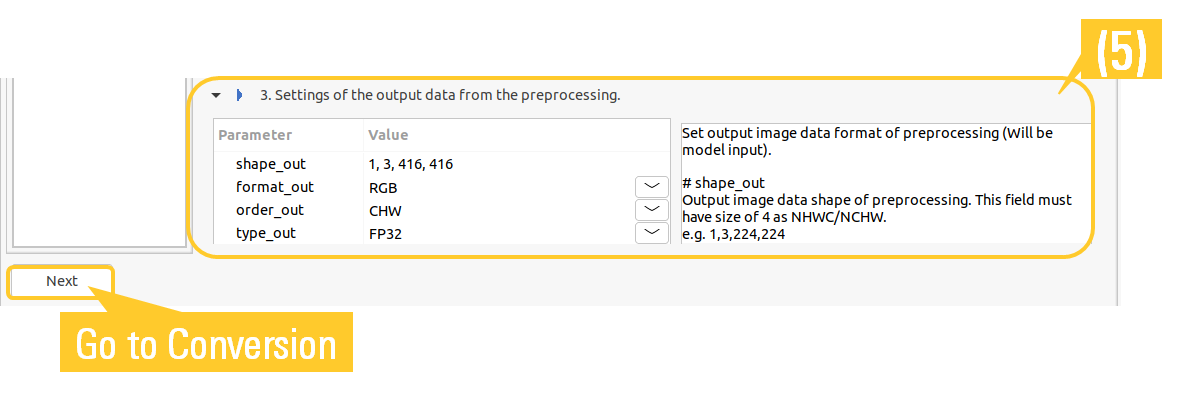Click the section 3 output data settings title
1181x395 pixels.
click(x=440, y=96)
